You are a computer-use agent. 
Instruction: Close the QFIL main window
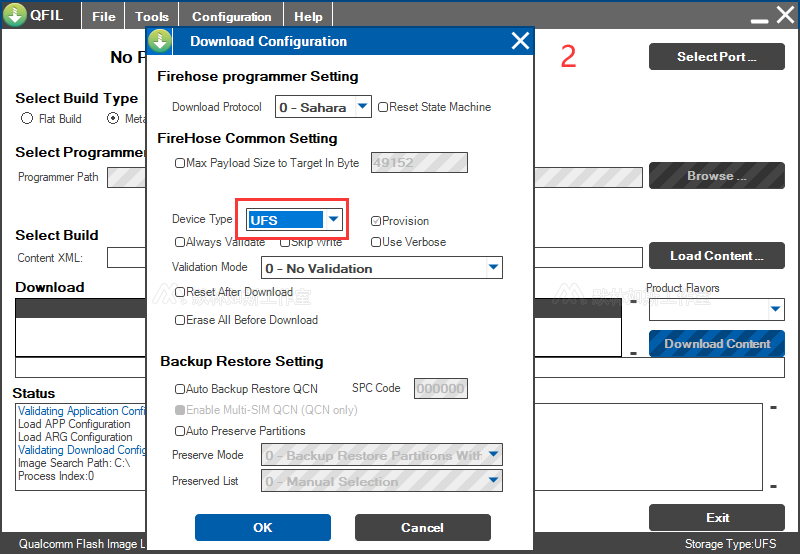click(x=786, y=15)
